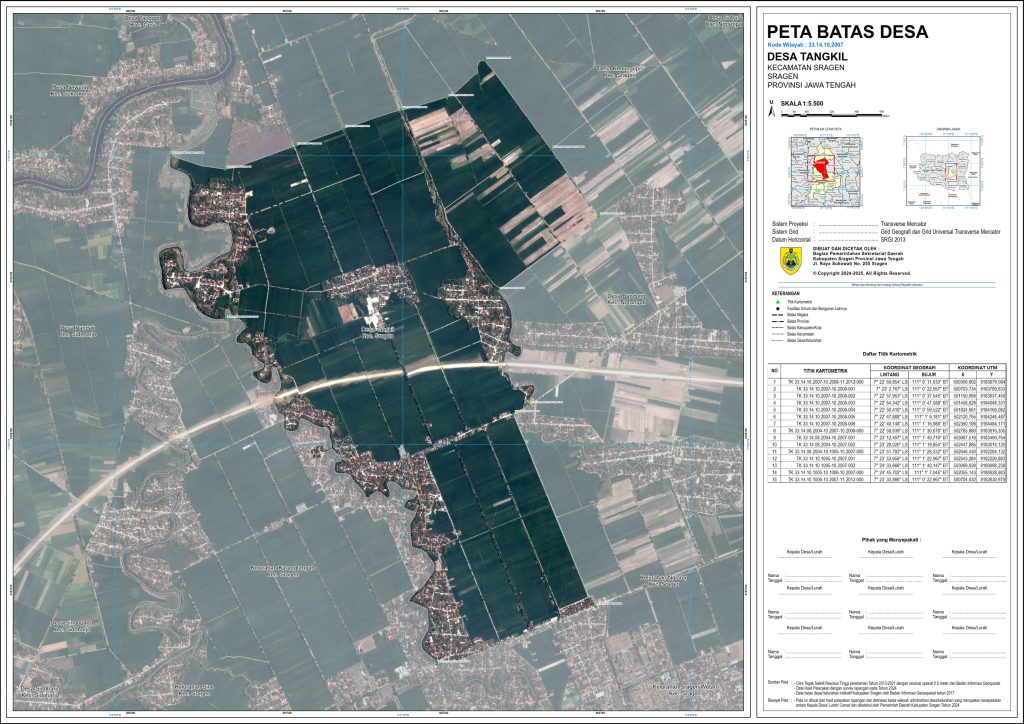Click the Batas Negara legend line symbol
This screenshot has width=1024, height=724.
[774, 315]
